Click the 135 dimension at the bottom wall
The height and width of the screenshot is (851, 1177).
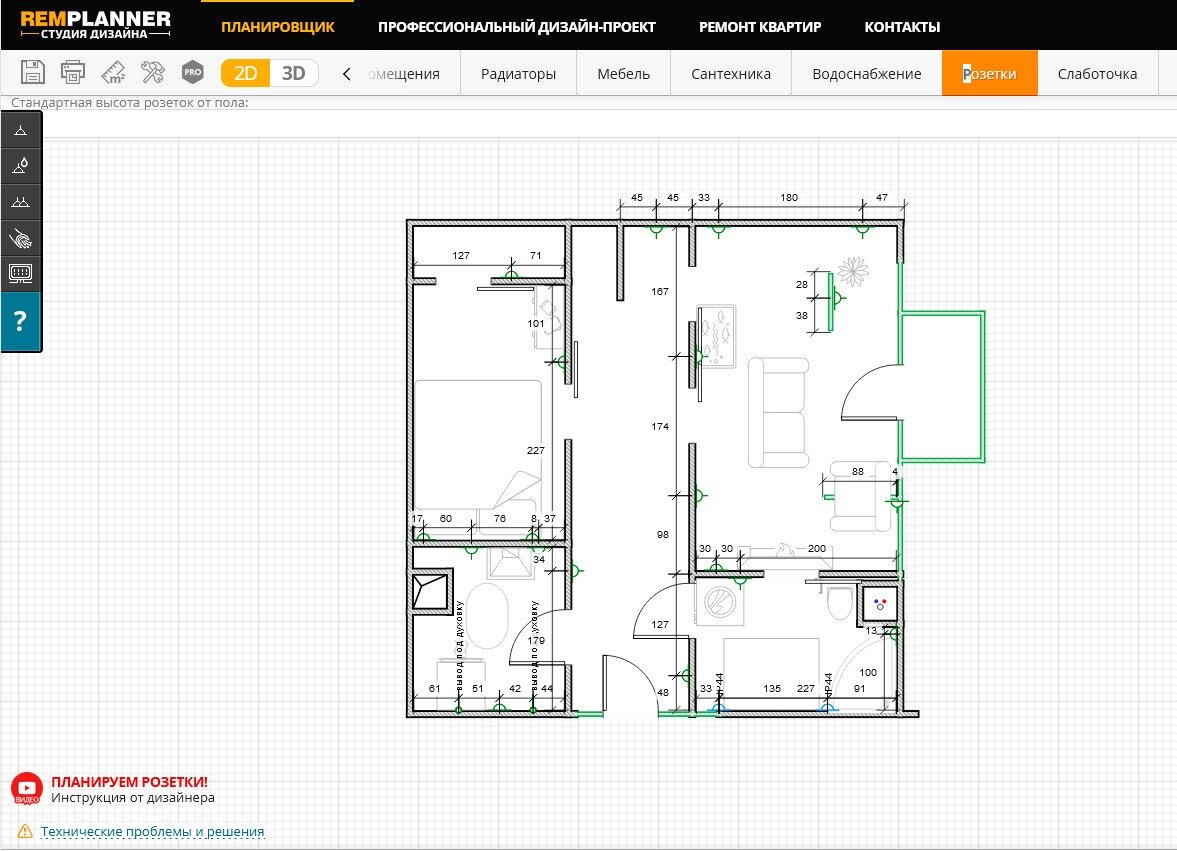click(772, 688)
